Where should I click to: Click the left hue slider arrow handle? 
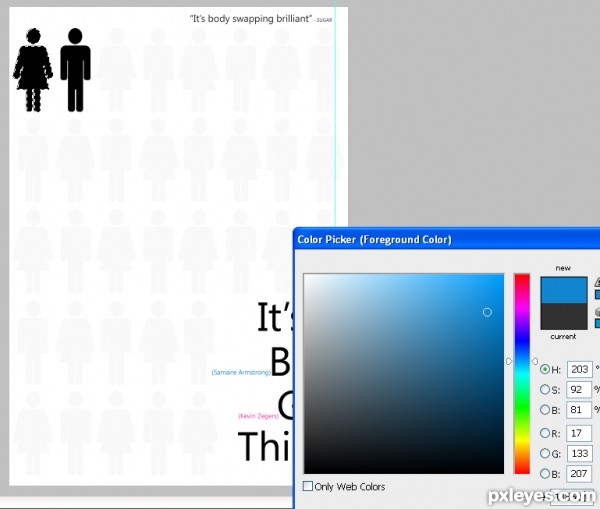[x=509, y=361]
